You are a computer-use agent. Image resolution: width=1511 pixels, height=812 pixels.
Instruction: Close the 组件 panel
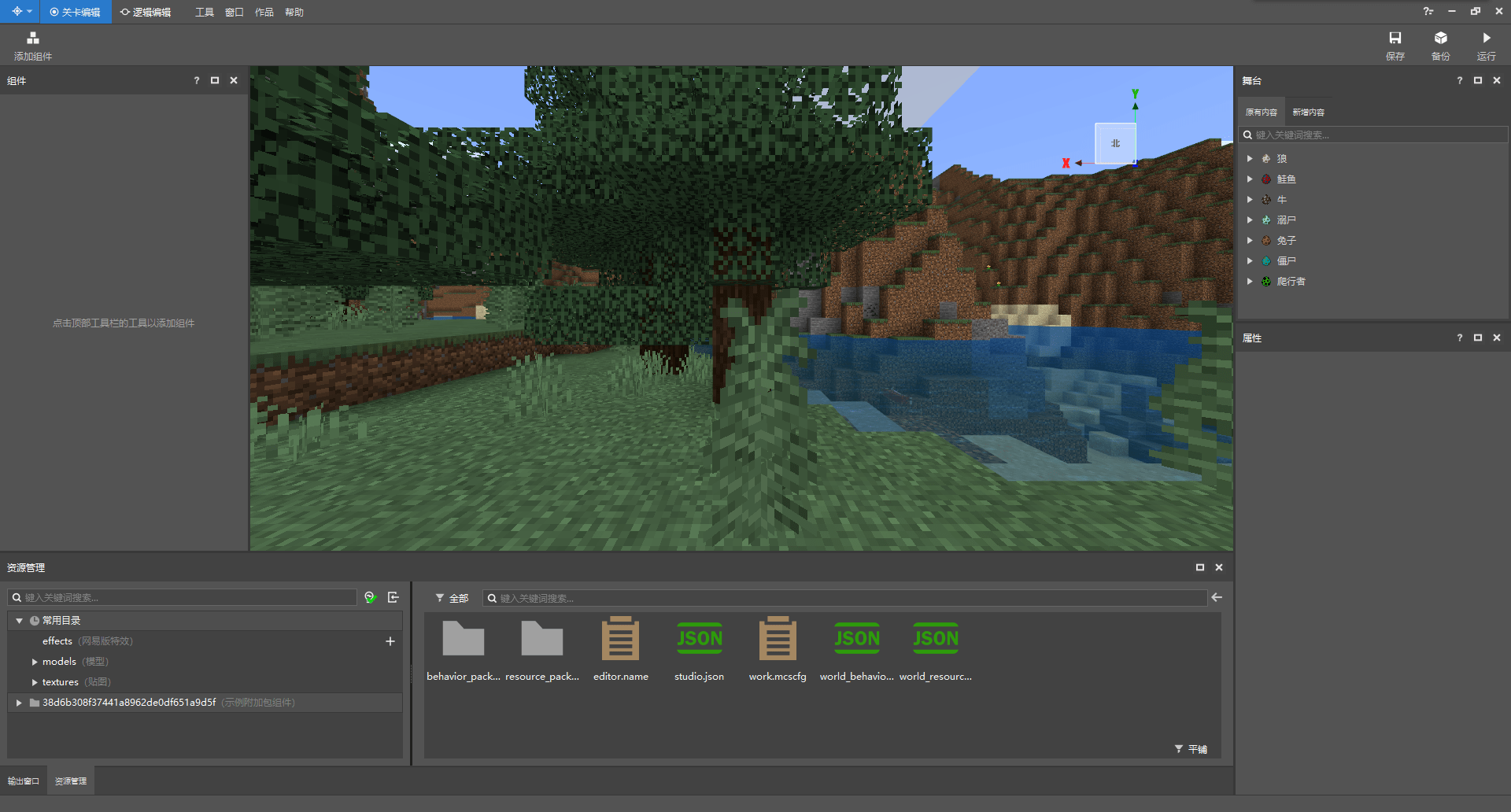click(234, 80)
